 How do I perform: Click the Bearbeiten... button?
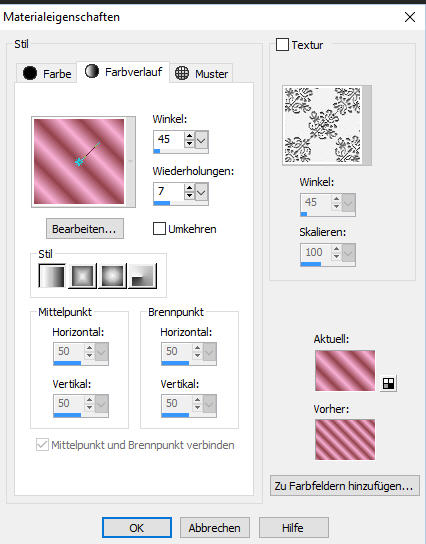click(x=85, y=229)
